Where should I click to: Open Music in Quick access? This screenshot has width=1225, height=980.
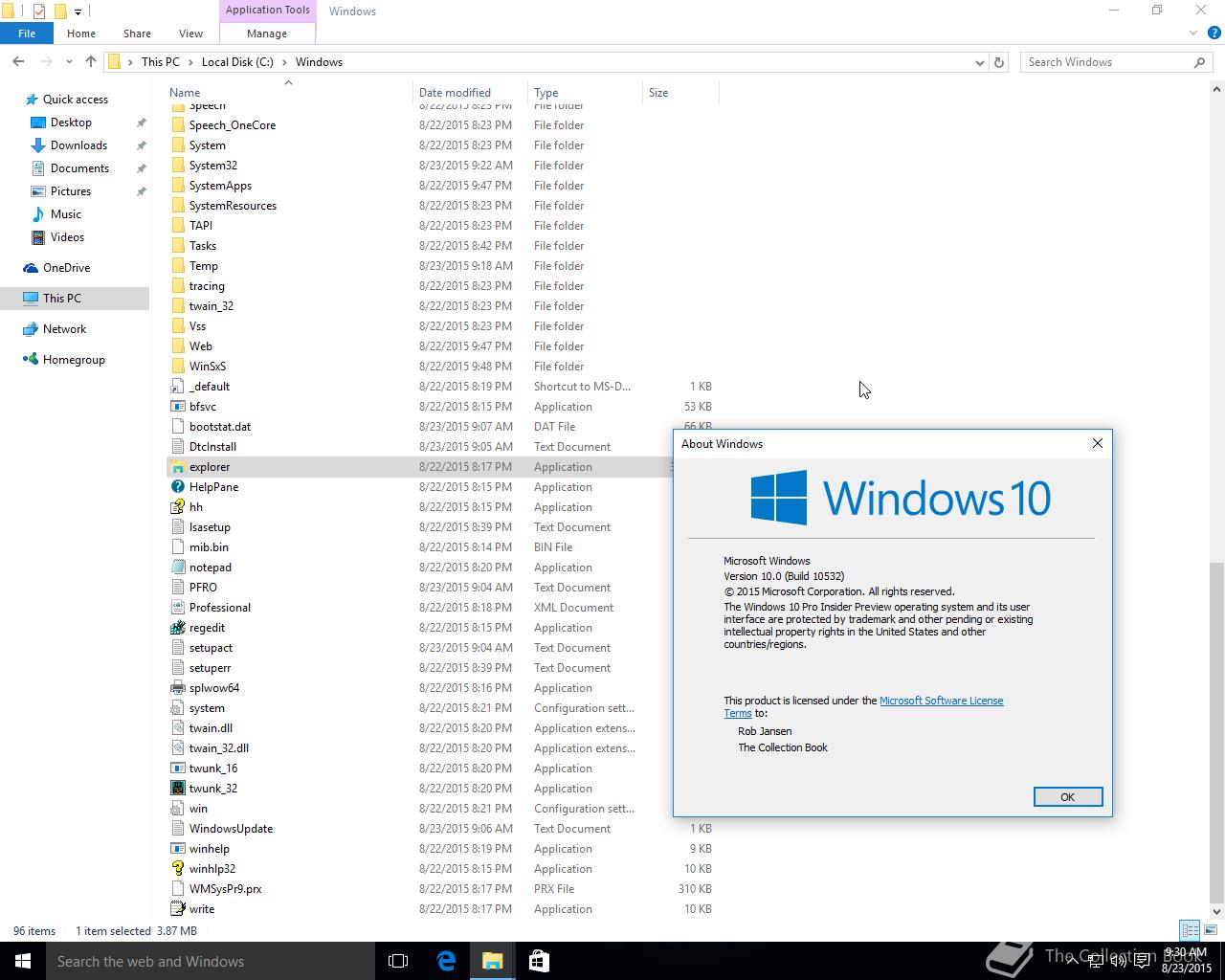tap(66, 214)
